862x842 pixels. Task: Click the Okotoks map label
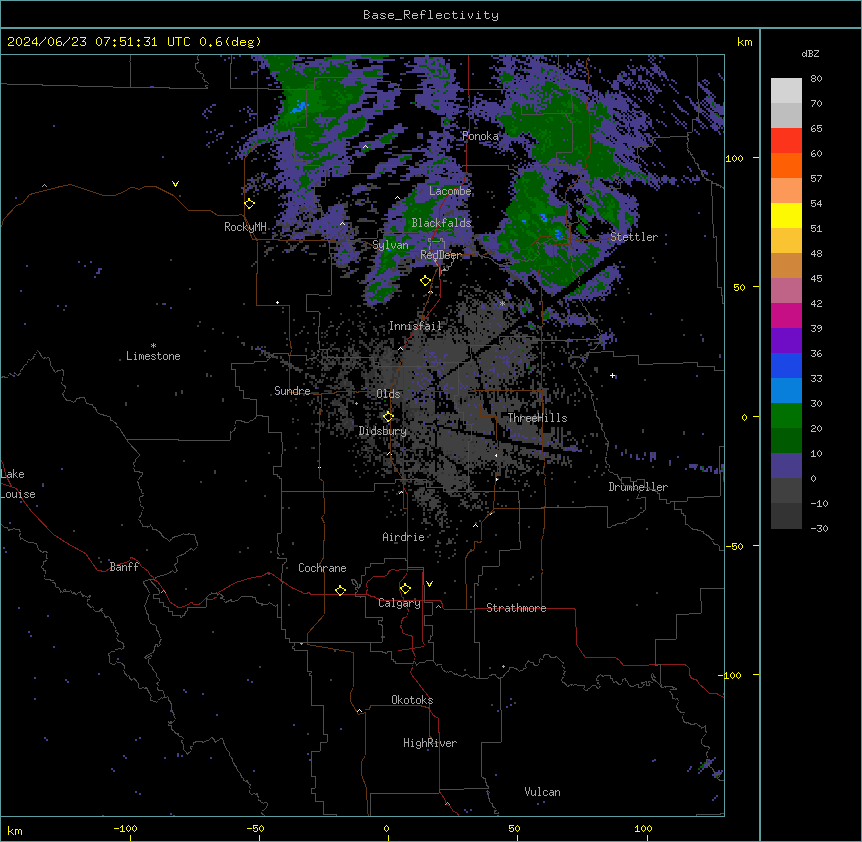coord(412,700)
